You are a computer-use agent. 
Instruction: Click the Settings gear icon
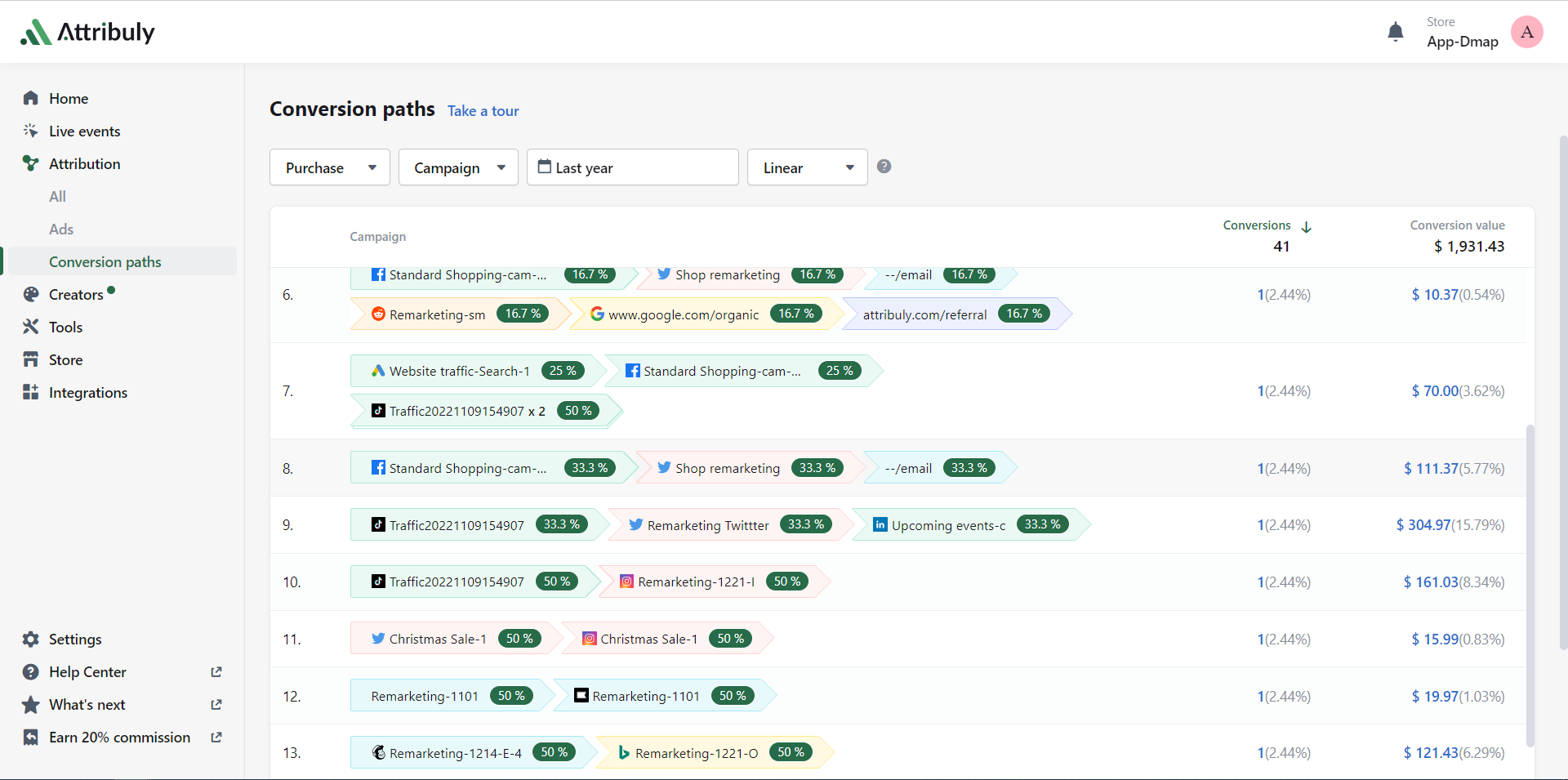[x=31, y=639]
